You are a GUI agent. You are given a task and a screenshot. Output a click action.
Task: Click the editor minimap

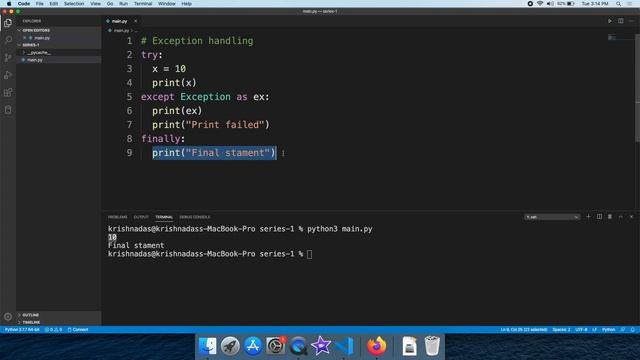click(621, 38)
